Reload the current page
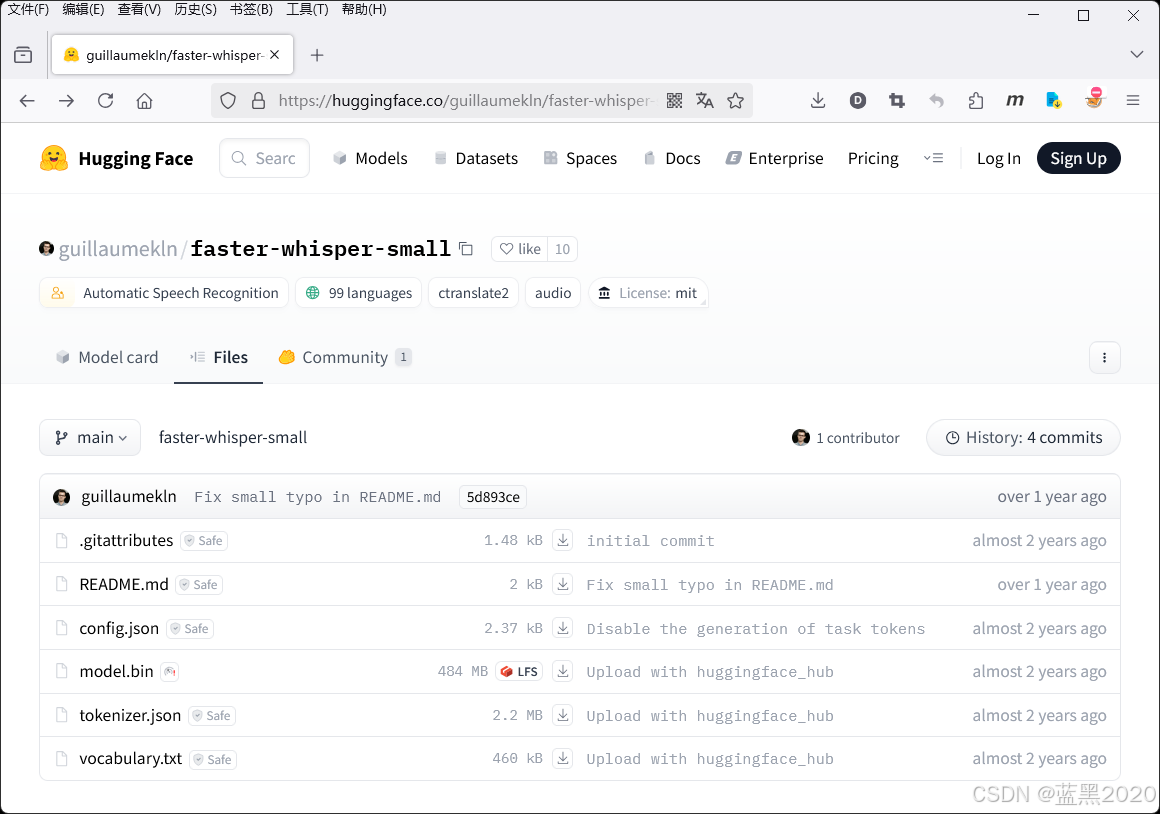1160x814 pixels. click(106, 101)
